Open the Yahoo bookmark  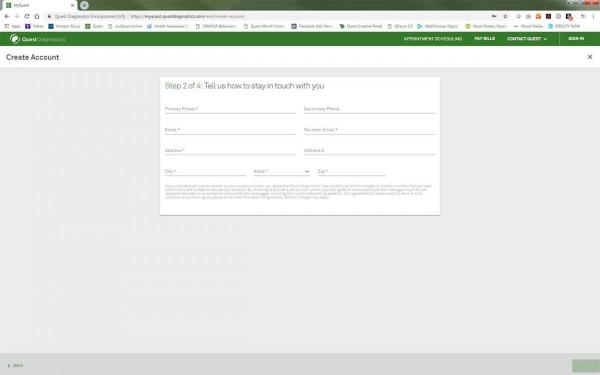coord(34,26)
